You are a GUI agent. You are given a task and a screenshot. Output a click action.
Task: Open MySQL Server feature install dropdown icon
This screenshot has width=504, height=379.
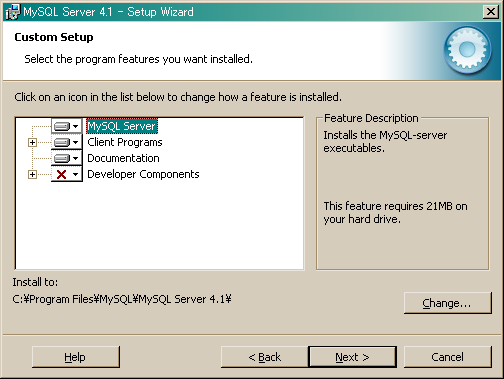(x=66, y=126)
